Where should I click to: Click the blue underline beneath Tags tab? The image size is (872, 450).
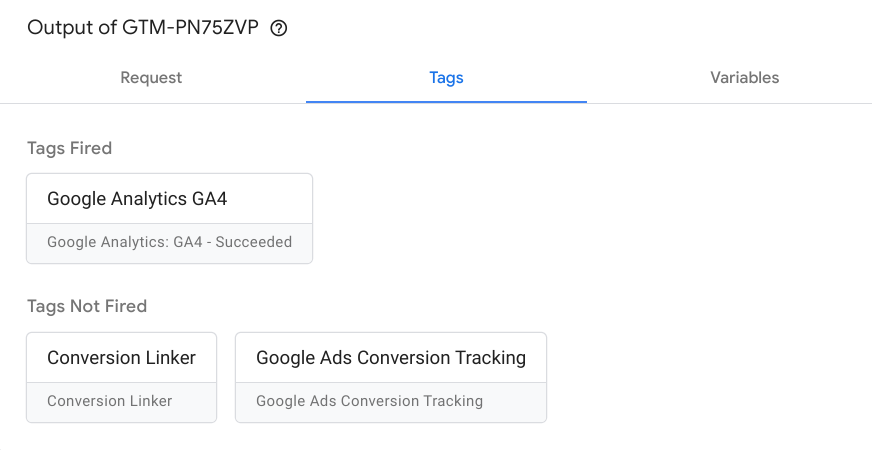pyautogui.click(x=446, y=101)
